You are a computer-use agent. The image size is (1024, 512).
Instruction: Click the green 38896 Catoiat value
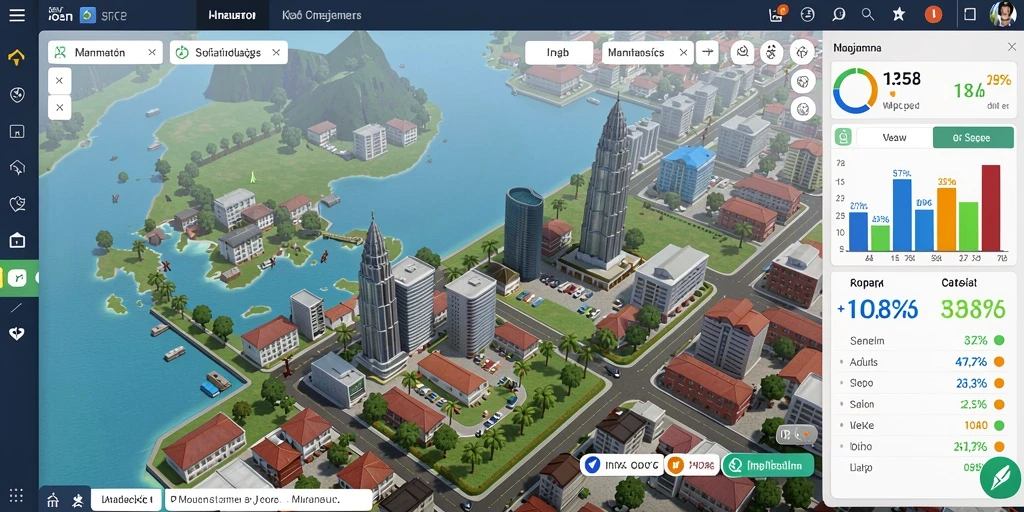[x=972, y=308]
